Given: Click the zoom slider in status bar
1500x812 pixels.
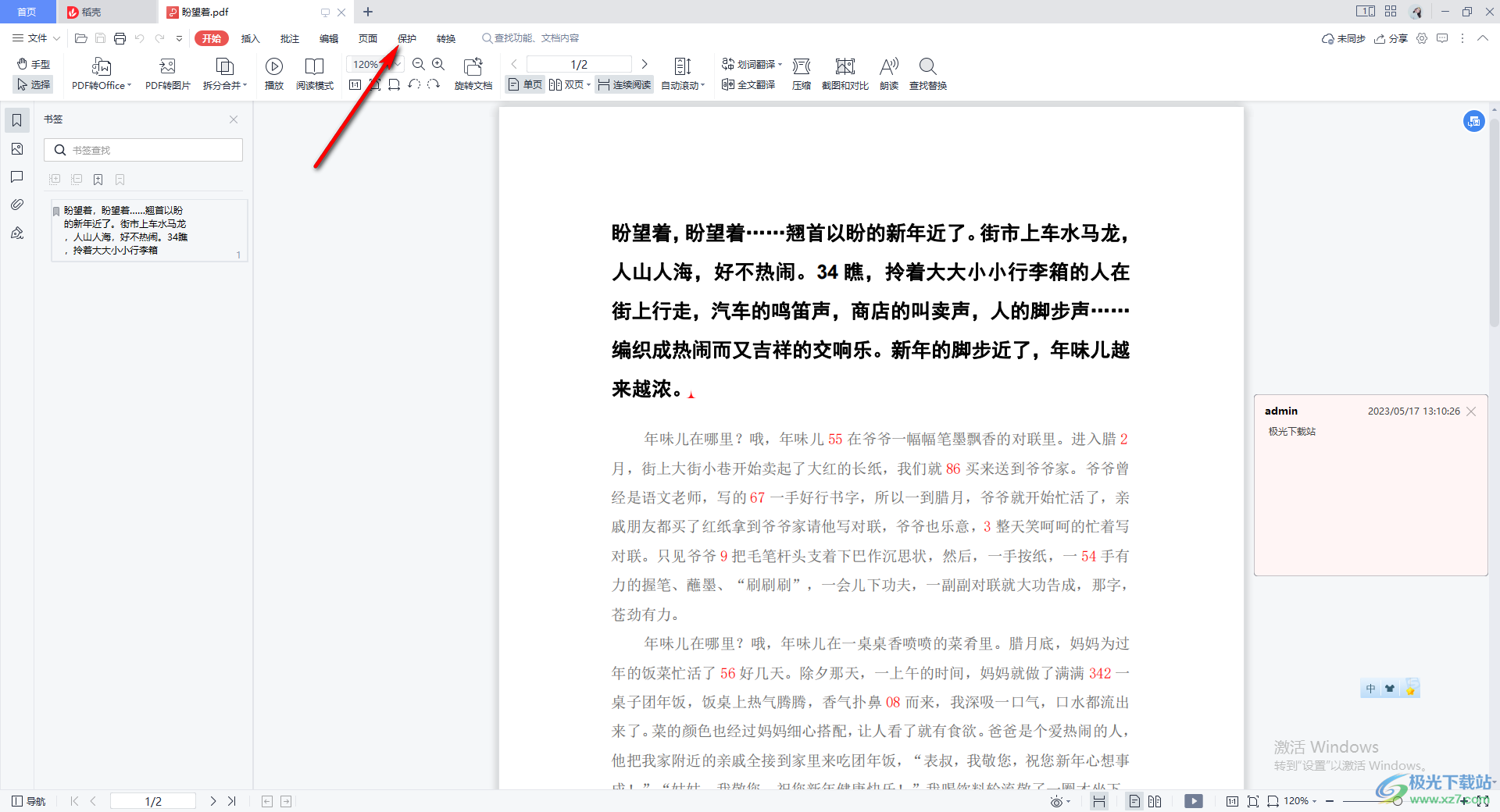Looking at the screenshot, I should click(1398, 801).
